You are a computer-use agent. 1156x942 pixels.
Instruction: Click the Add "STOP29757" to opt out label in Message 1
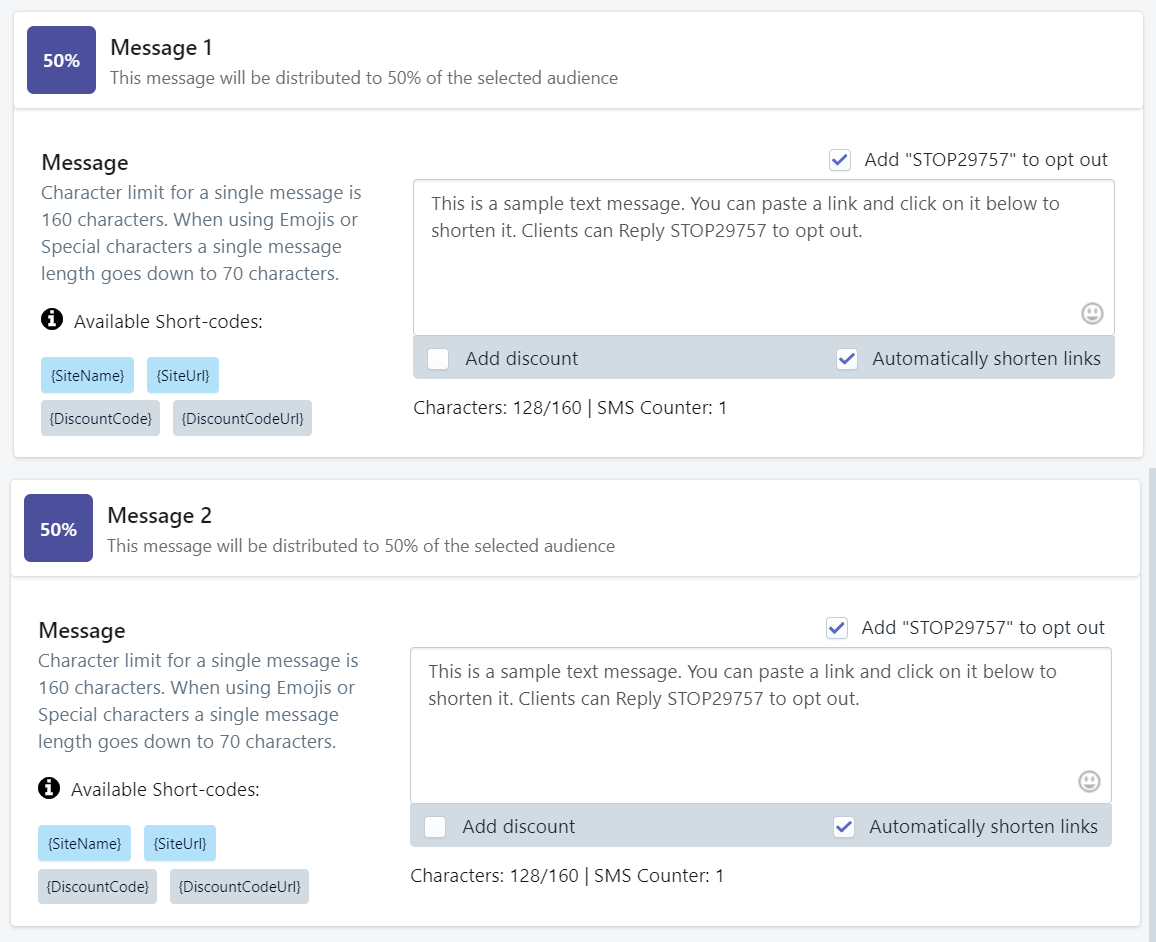click(986, 160)
